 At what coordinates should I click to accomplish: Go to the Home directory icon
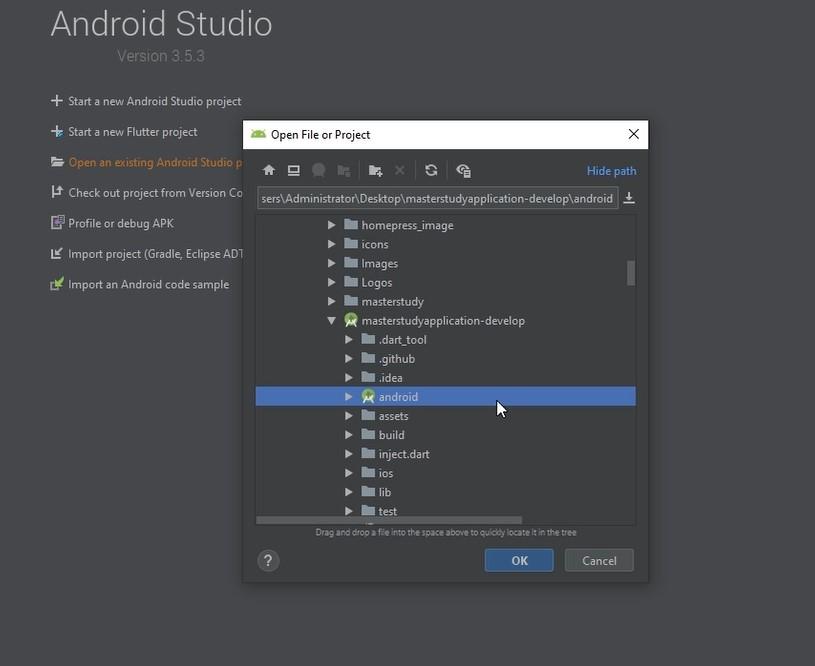(x=268, y=171)
